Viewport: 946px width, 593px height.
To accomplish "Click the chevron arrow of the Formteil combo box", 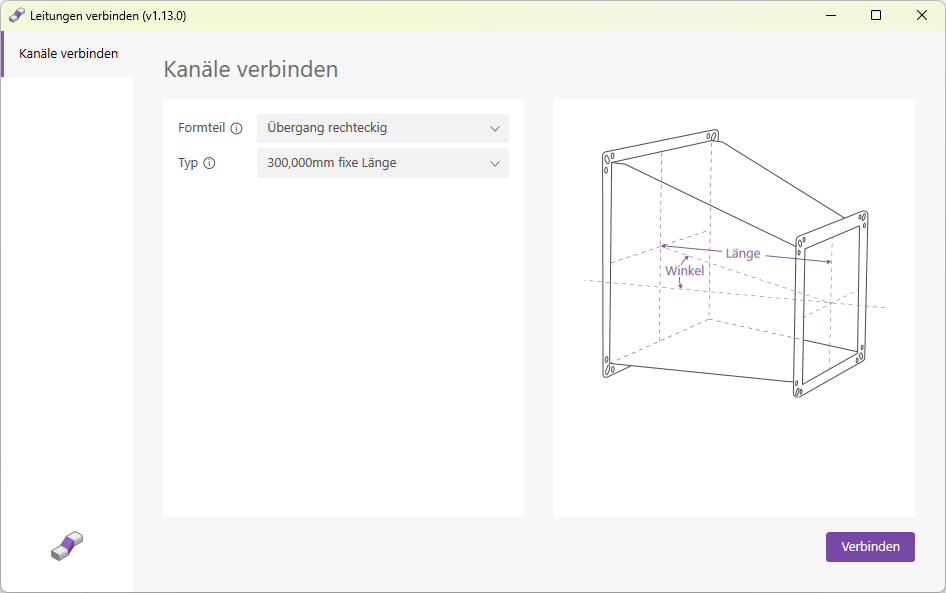I will click(x=494, y=128).
